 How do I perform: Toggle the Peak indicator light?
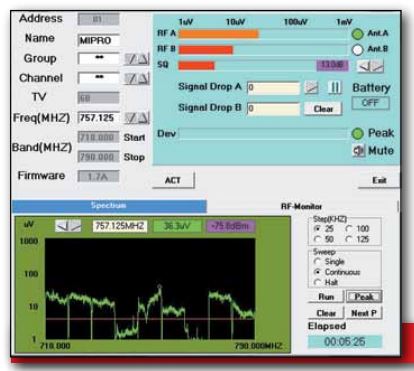tap(358, 134)
